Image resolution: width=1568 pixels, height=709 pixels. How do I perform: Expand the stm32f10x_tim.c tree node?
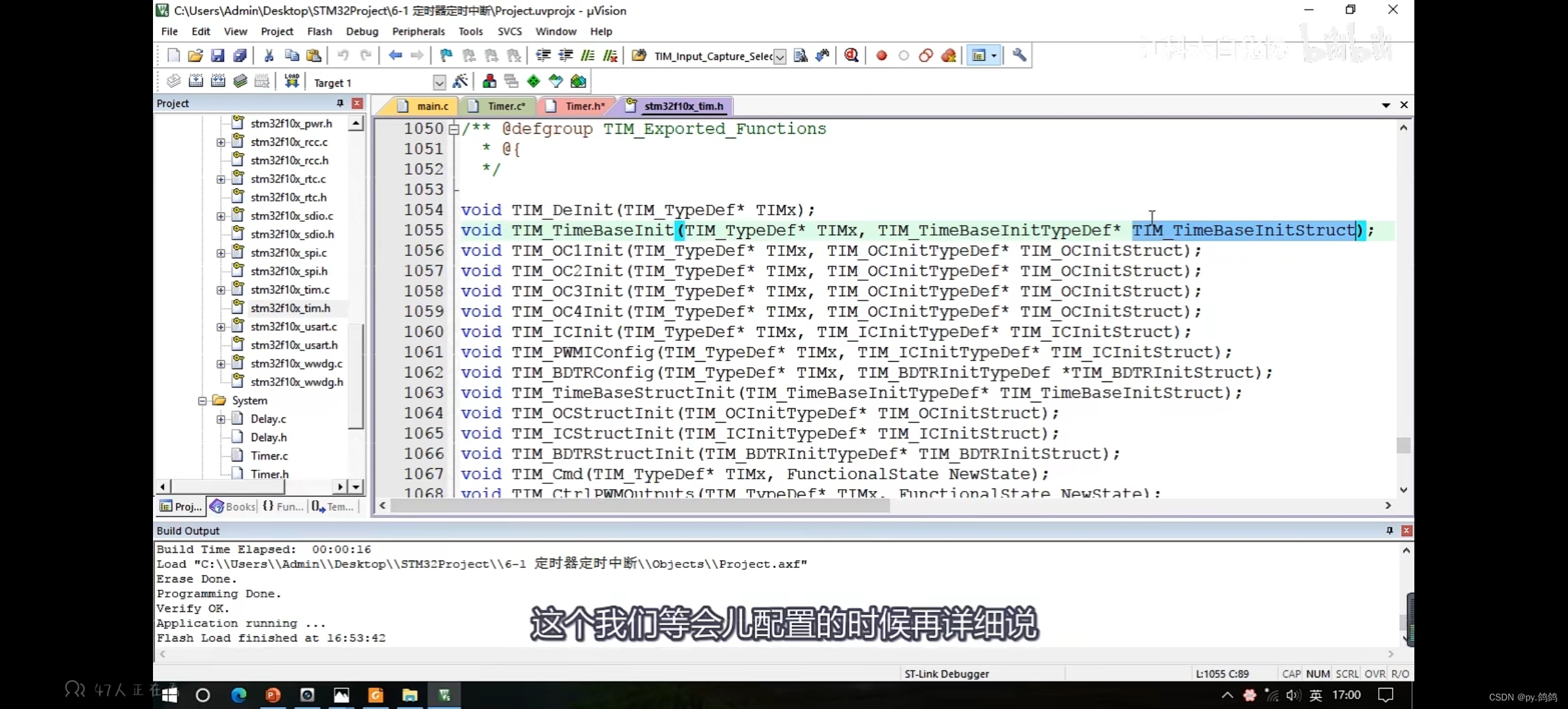[x=221, y=290]
